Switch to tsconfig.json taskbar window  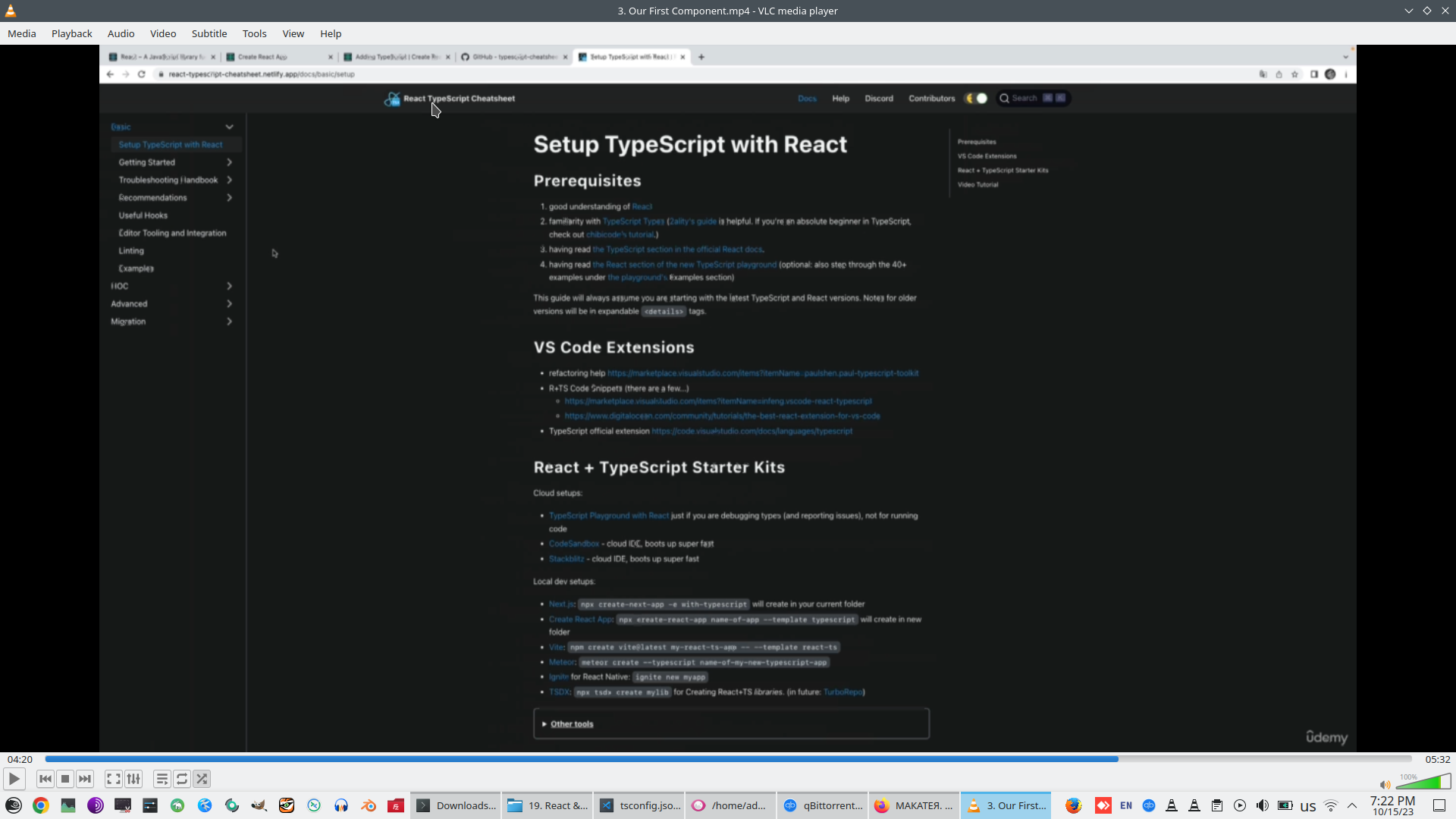point(641,805)
